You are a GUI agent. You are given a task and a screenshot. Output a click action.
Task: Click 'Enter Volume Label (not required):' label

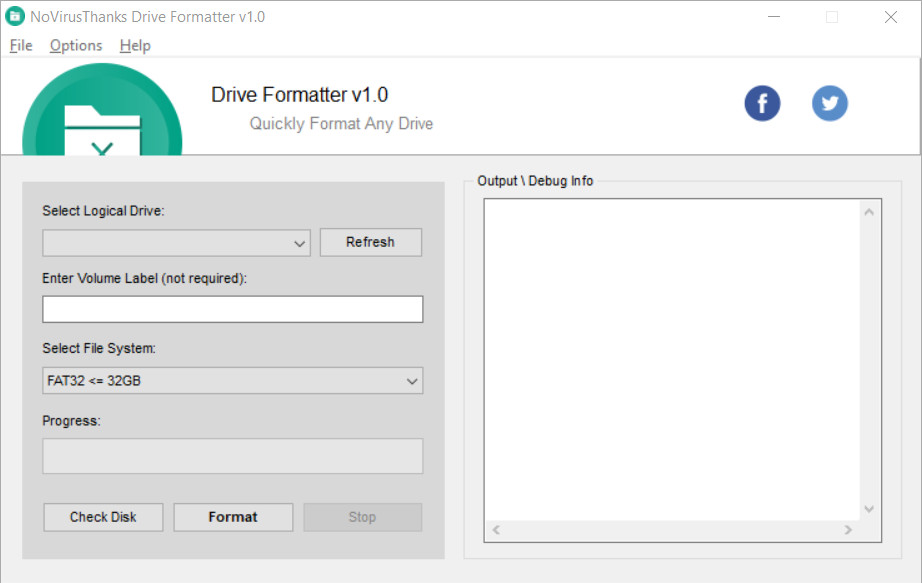[x=145, y=278]
